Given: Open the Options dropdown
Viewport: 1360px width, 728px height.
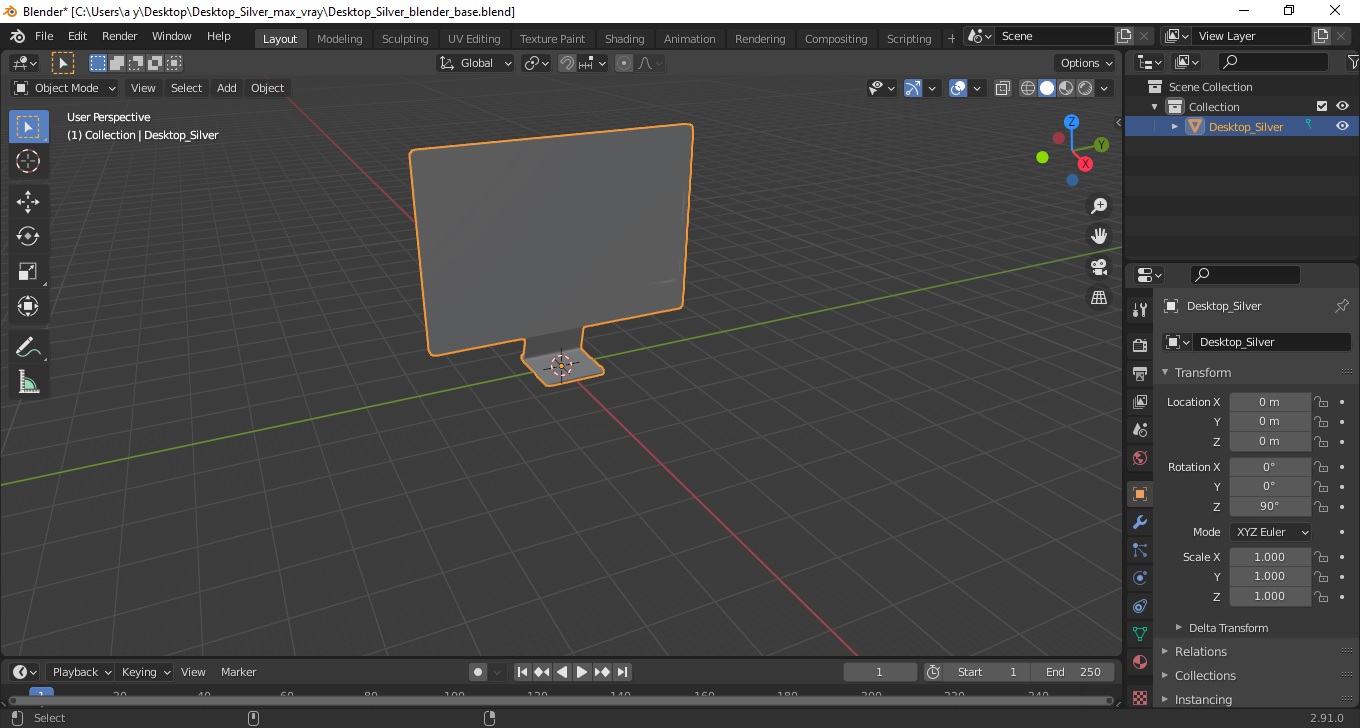Looking at the screenshot, I should 1087,63.
